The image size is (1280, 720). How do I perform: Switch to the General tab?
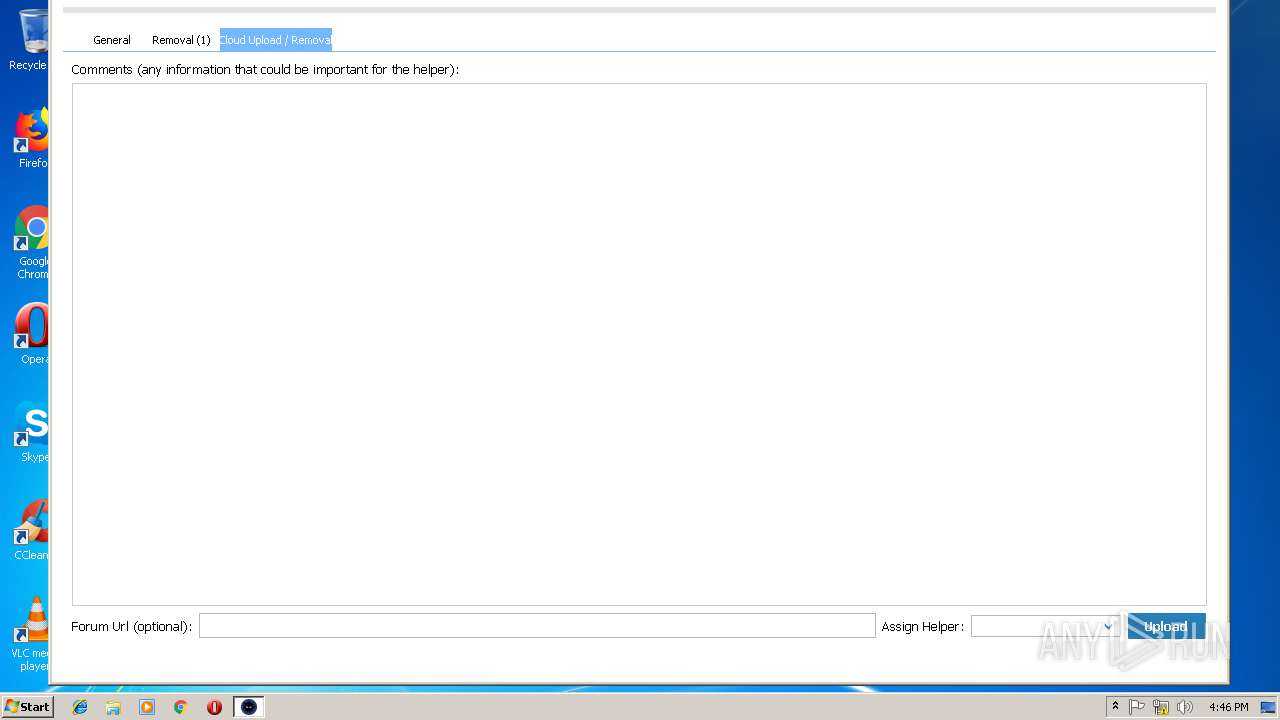tap(112, 40)
